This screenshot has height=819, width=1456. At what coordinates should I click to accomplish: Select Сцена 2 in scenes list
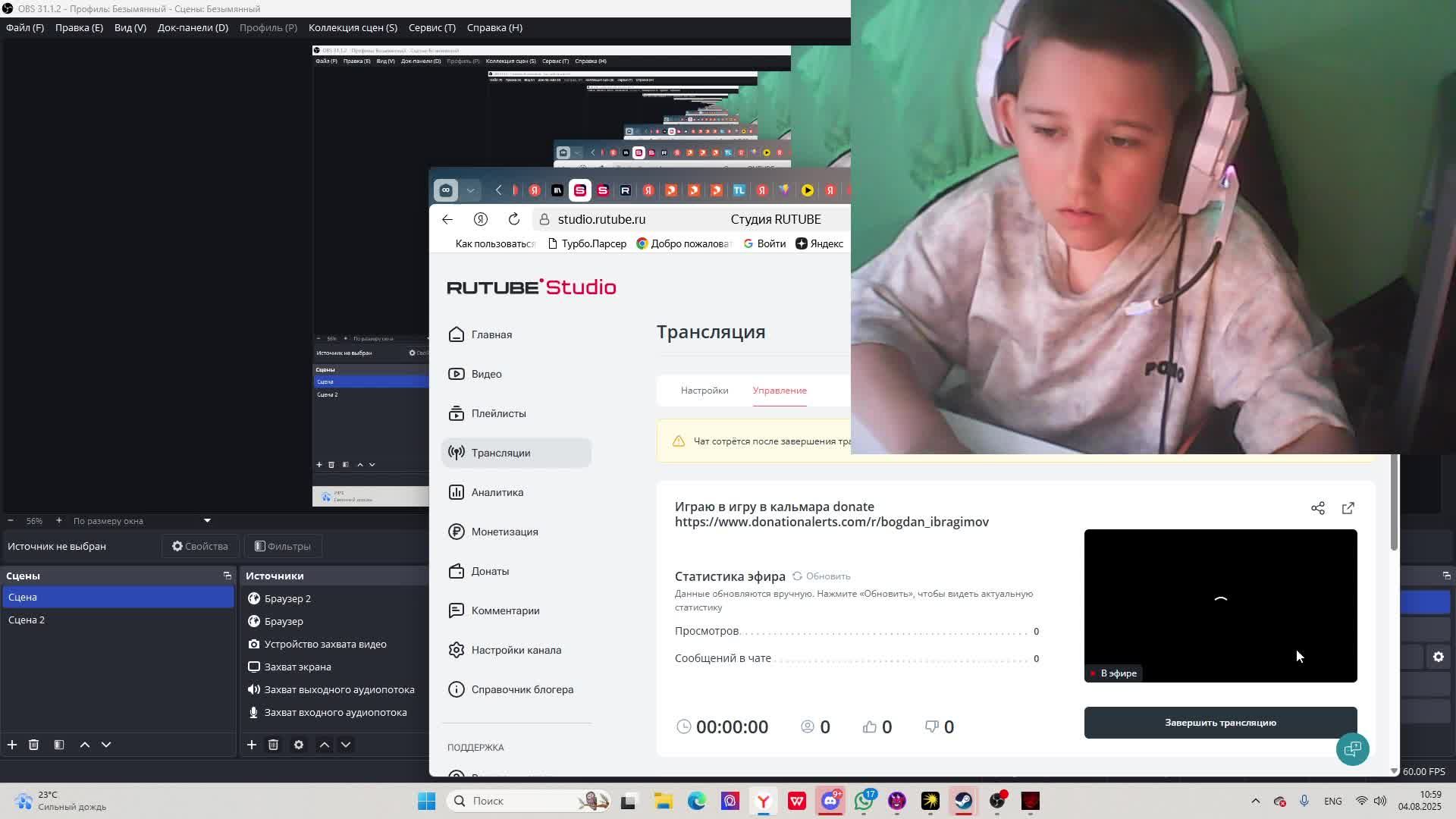[27, 620]
